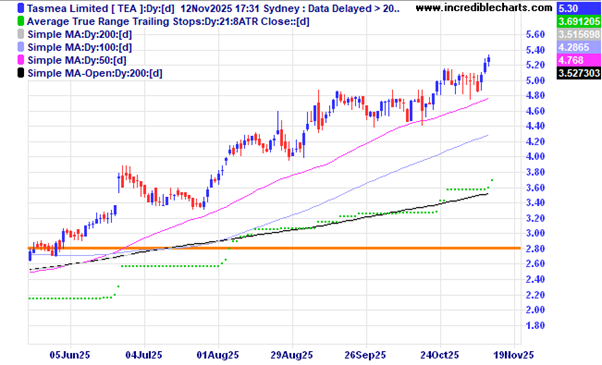Image resolution: width=602 pixels, height=365 pixels.
Task: Click the orange horizontal line at 2.80
Action: pyautogui.click(x=274, y=248)
